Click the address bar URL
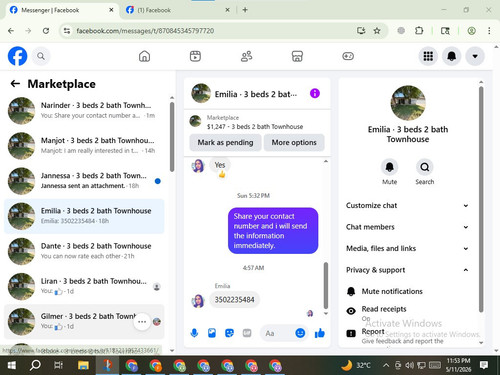Screen dimensions: 500x375 click(x=145, y=31)
